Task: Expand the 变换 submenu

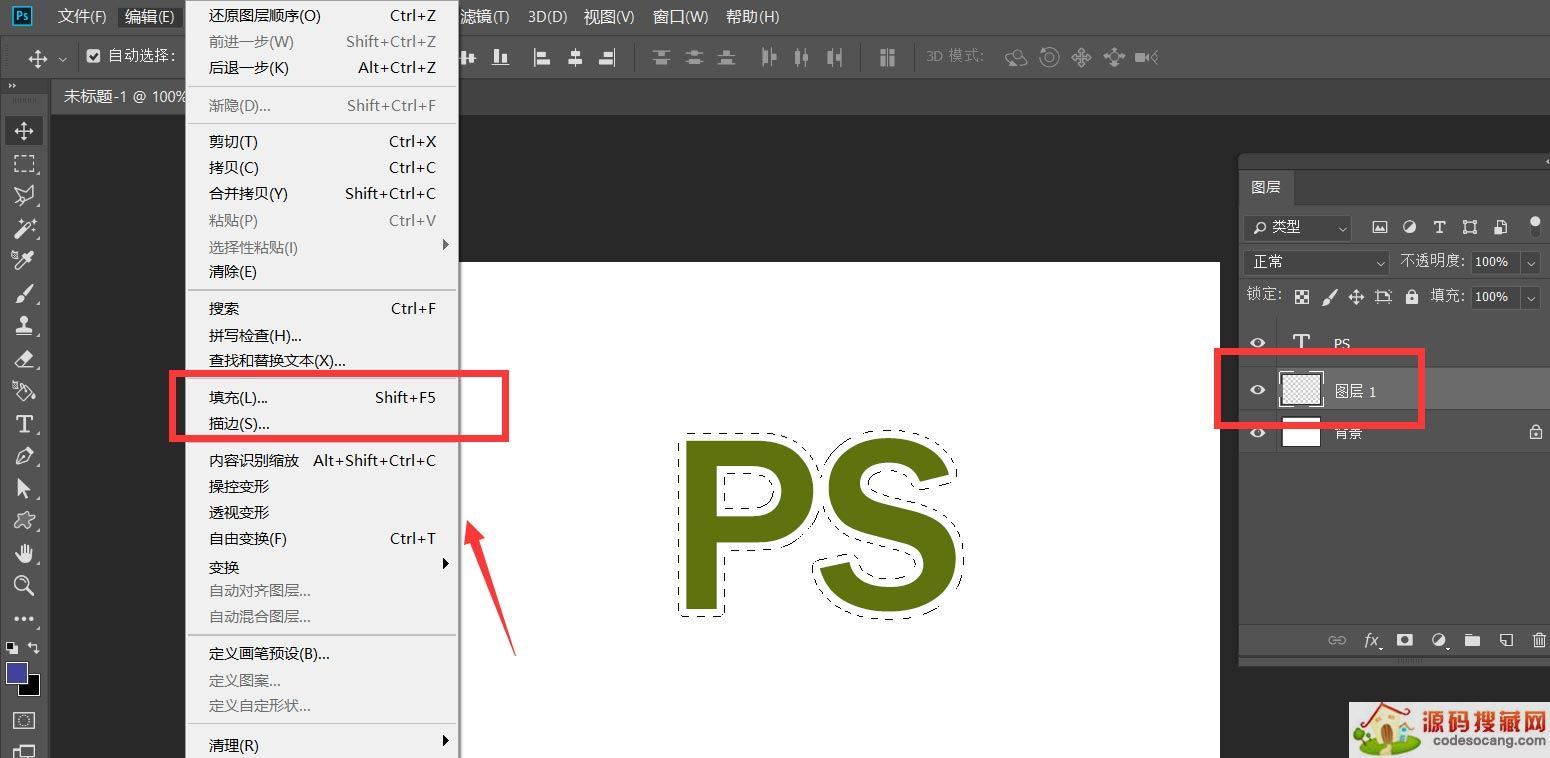Action: pos(322,566)
